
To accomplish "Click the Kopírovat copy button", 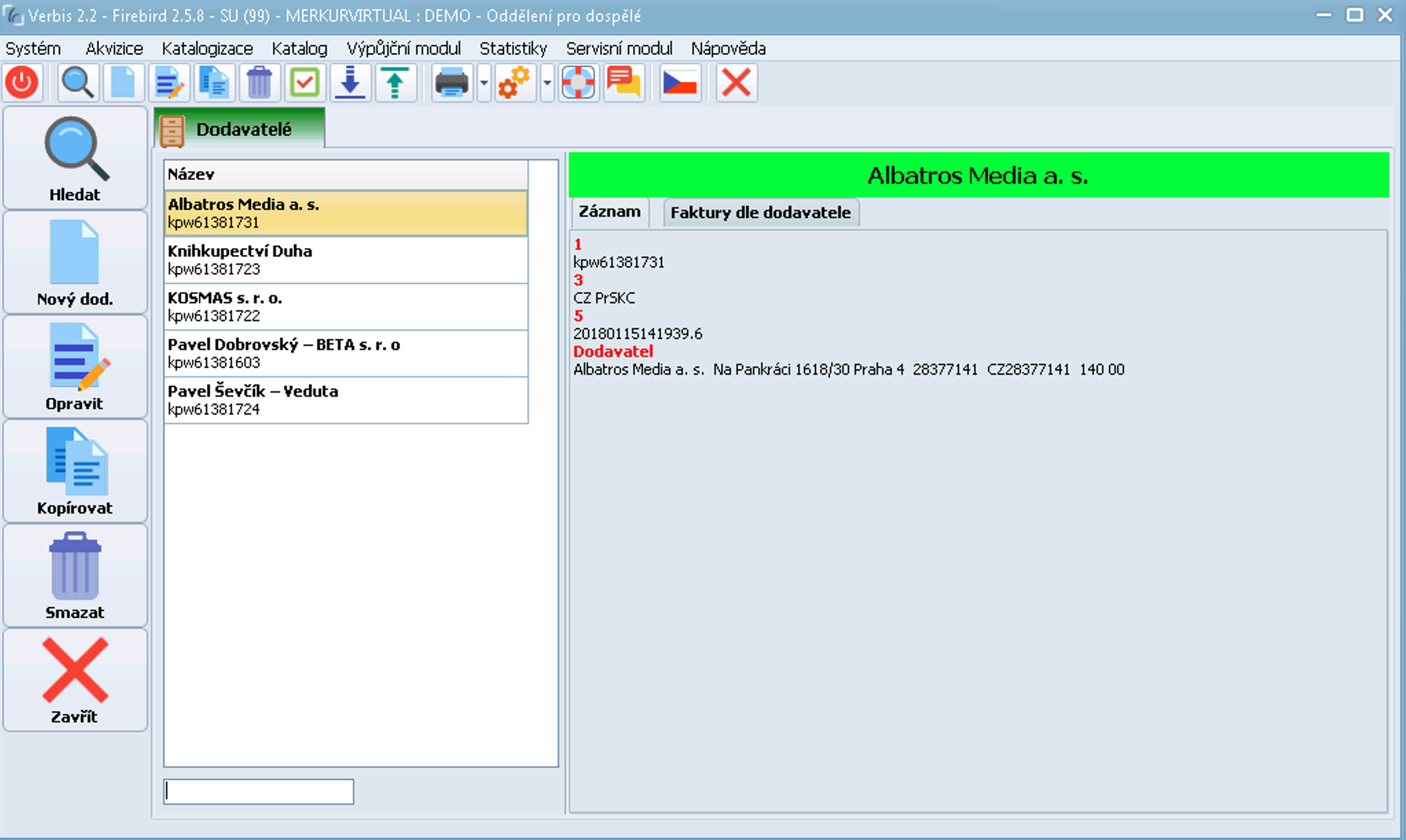I will coord(75,472).
